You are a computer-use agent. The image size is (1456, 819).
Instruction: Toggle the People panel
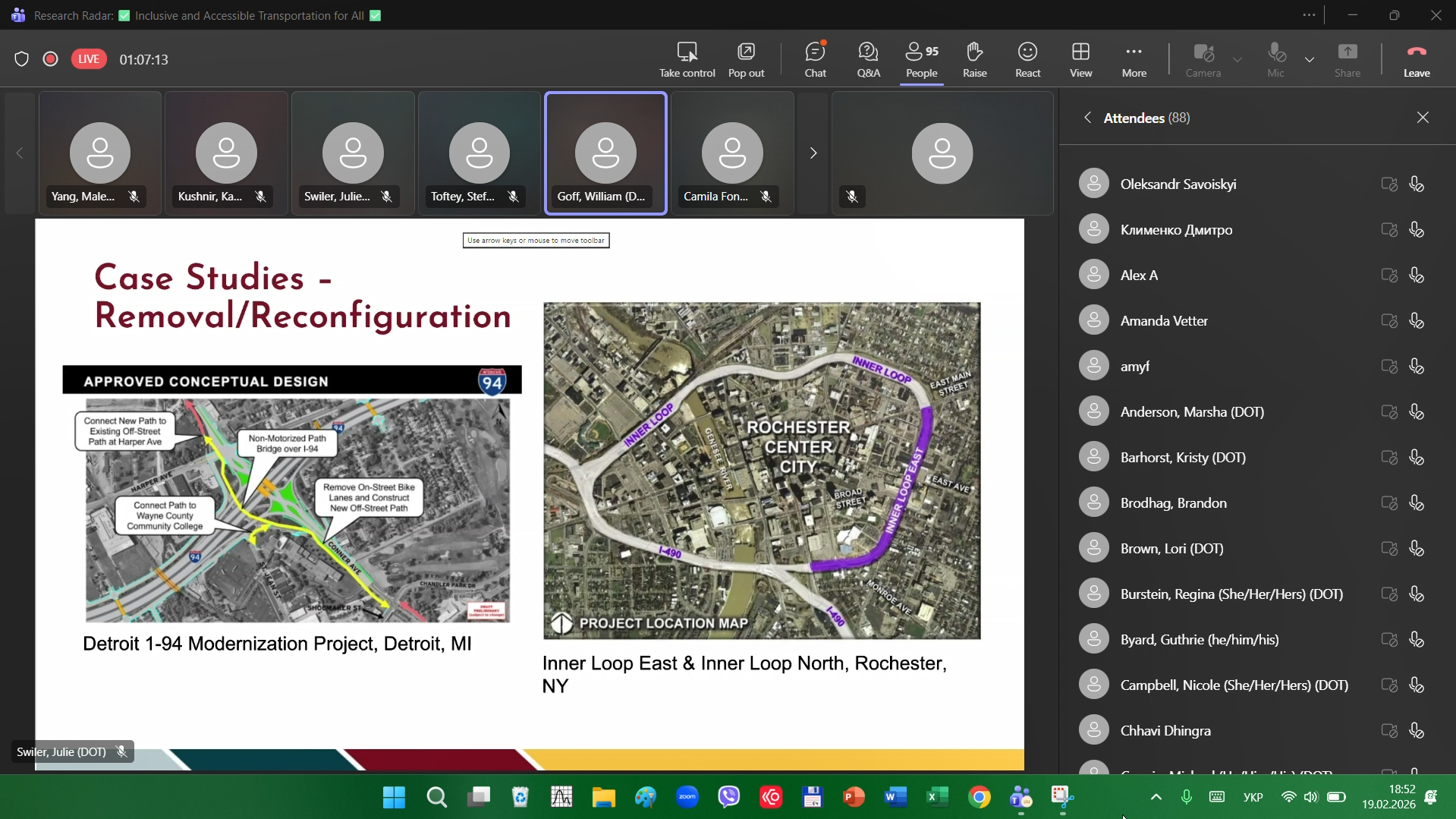click(921, 59)
